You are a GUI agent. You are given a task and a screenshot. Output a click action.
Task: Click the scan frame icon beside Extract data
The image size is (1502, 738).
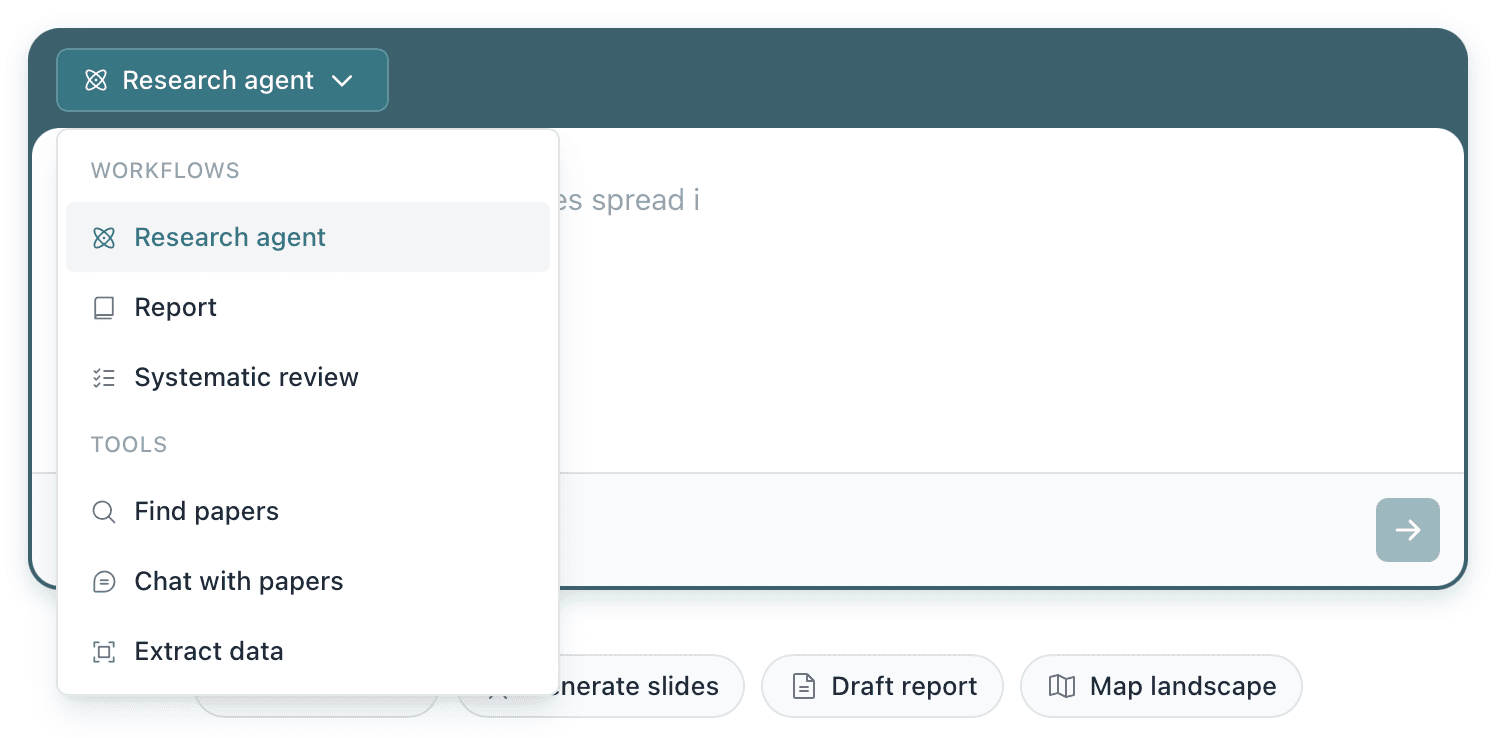tap(104, 652)
